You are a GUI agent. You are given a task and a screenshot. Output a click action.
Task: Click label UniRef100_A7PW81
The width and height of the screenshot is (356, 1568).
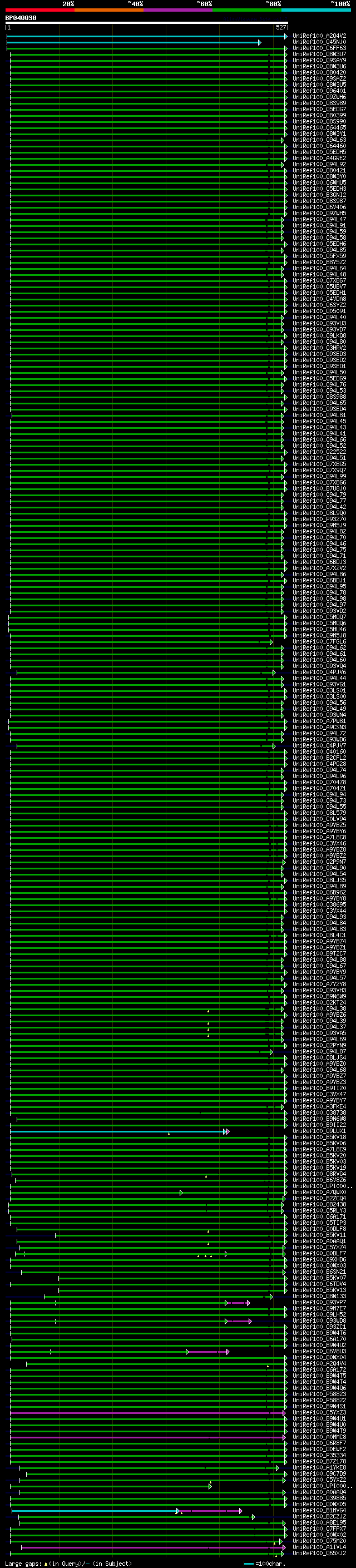(x=319, y=721)
